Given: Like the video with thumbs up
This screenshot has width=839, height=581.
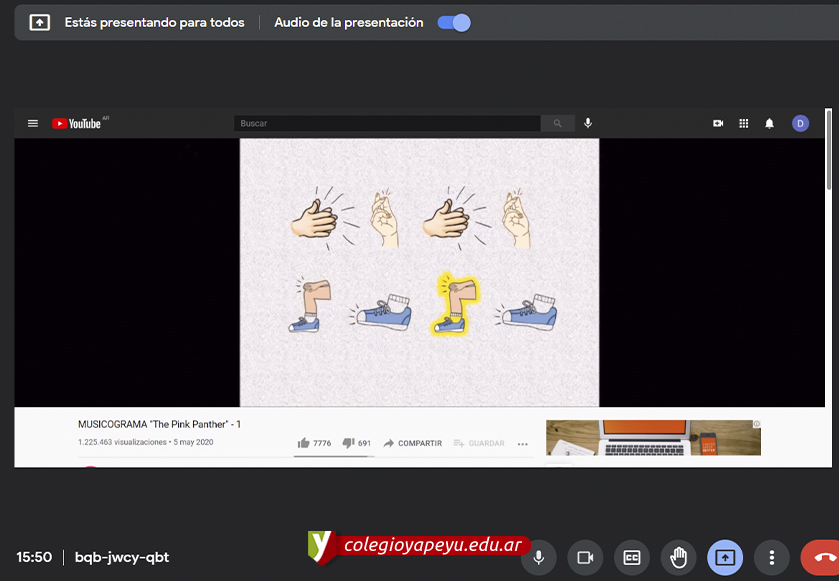Looking at the screenshot, I should tap(304, 443).
